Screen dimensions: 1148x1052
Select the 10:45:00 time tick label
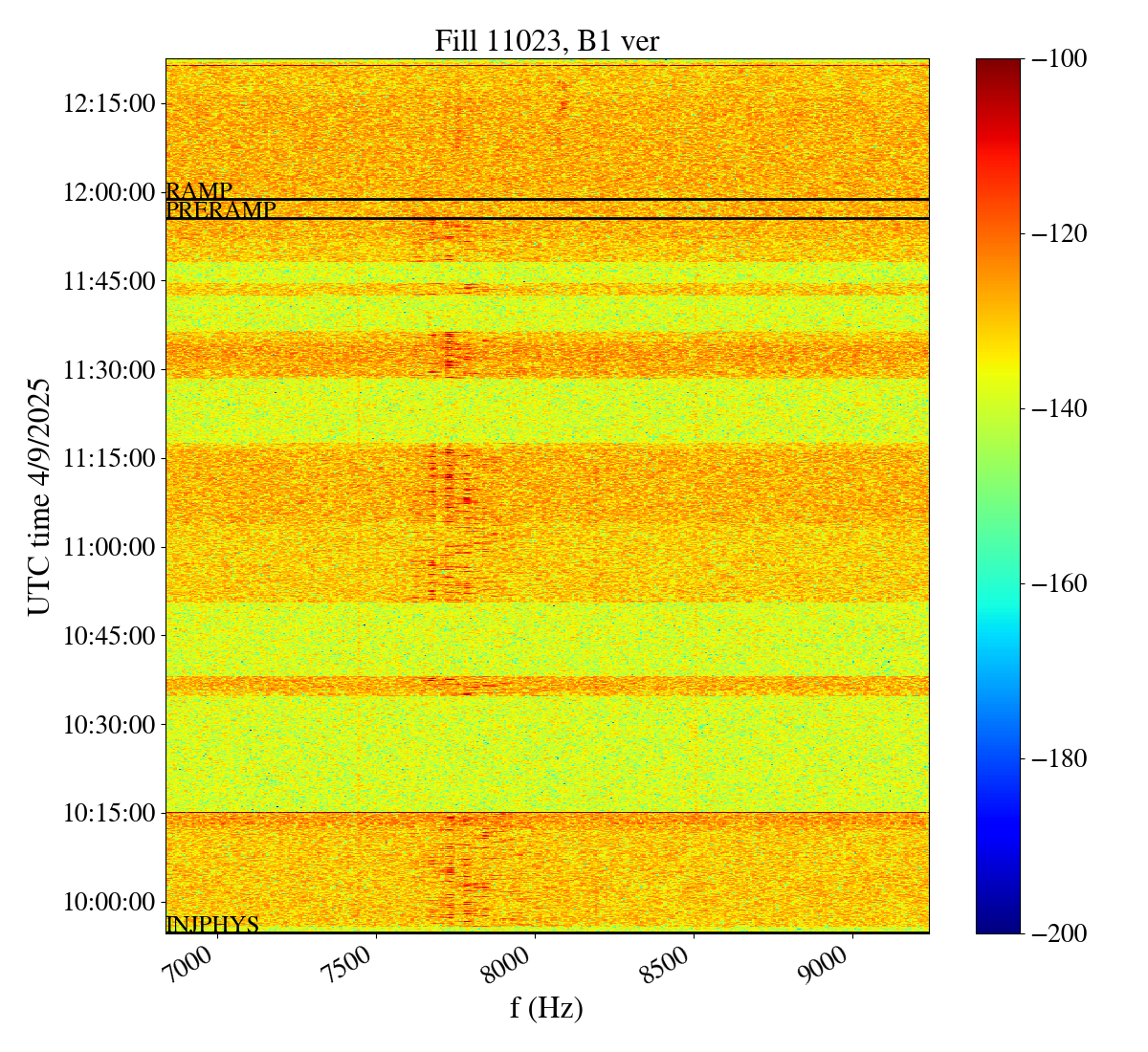tap(108, 636)
